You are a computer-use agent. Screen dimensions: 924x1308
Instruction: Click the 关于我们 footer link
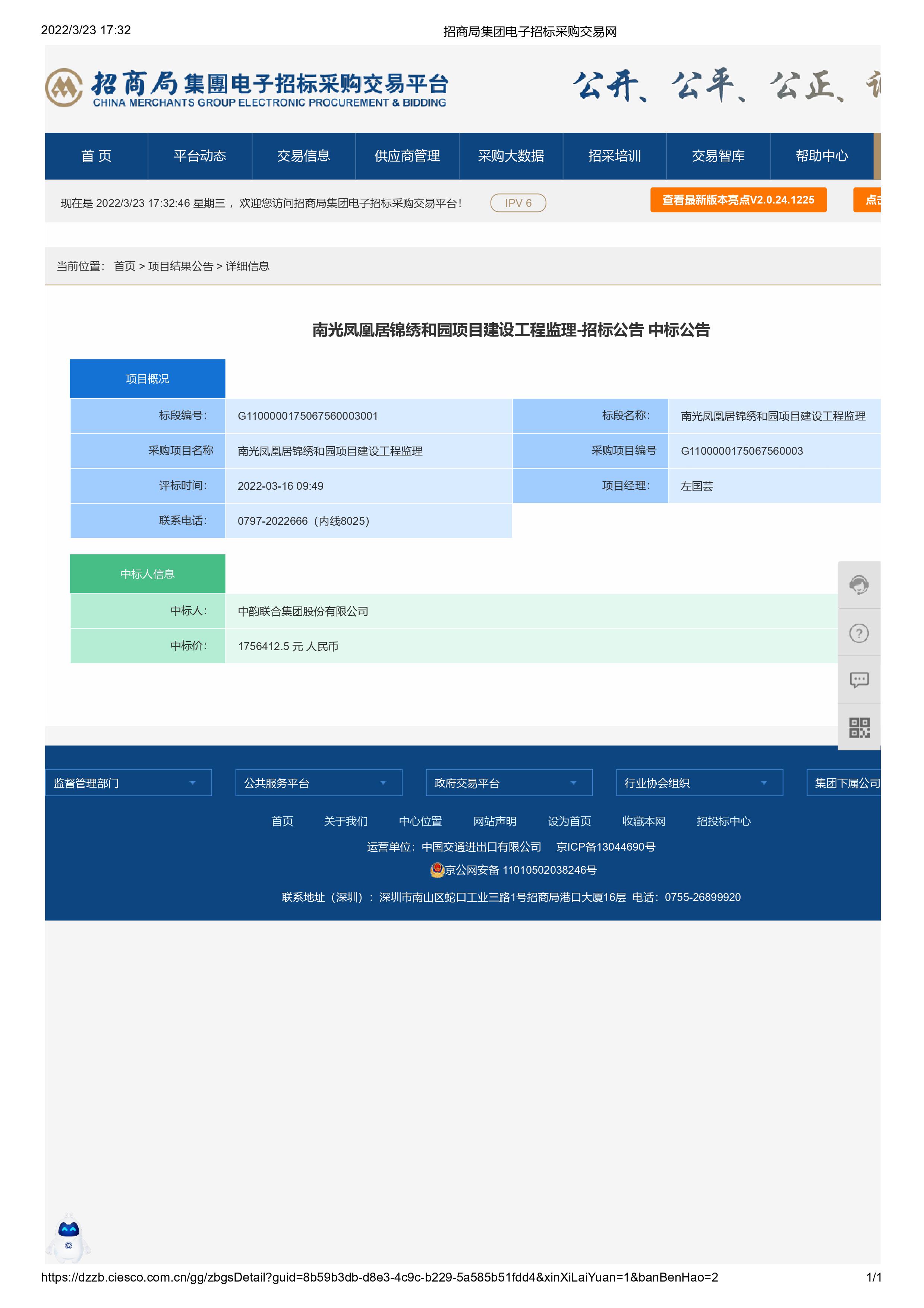coord(345,821)
